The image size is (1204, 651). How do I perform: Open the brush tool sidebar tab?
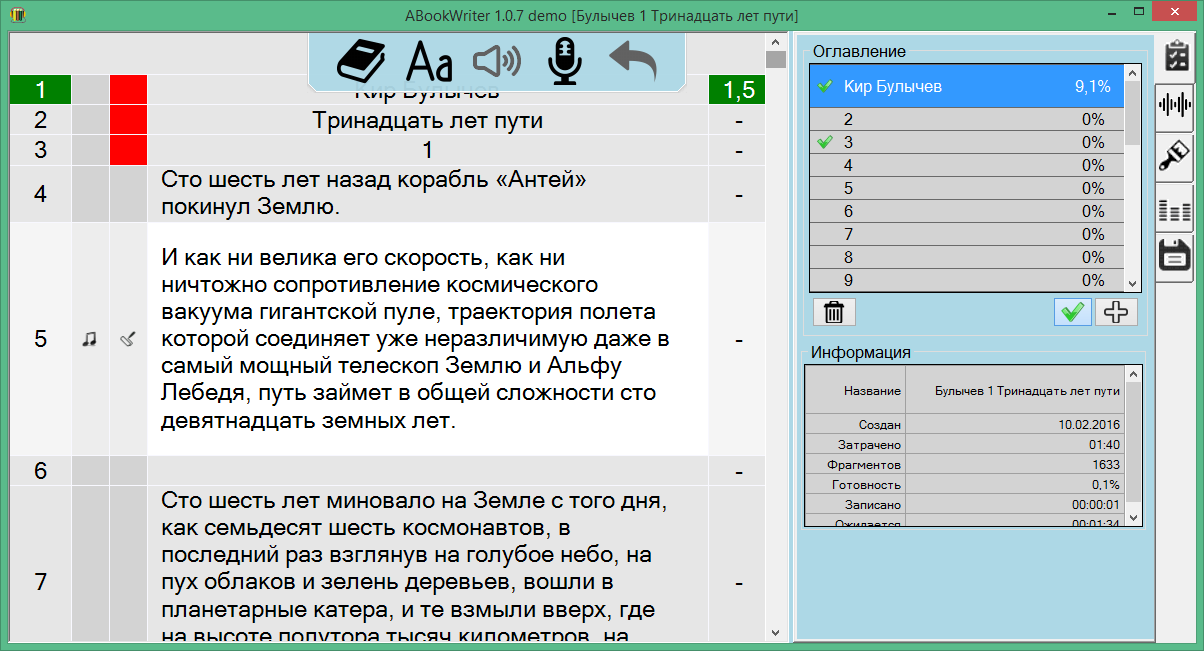[1175, 157]
